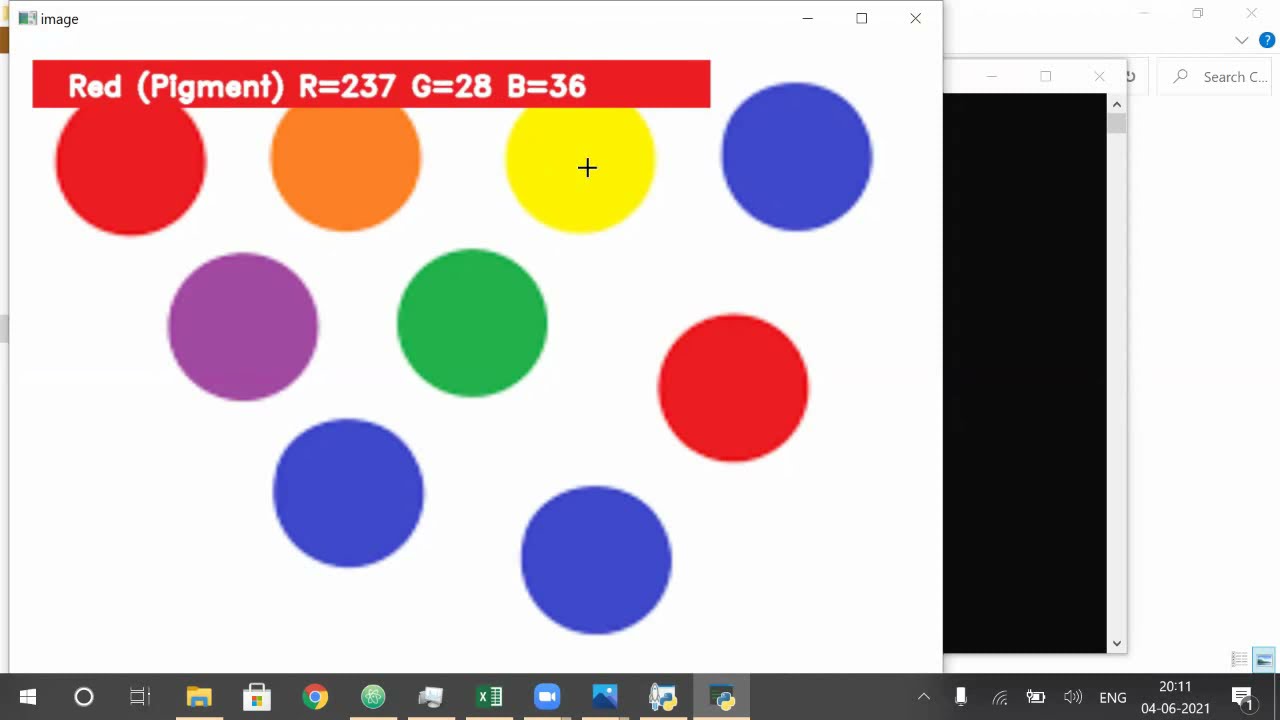
Task: Click the console scrollbar thumb
Action: (1116, 124)
